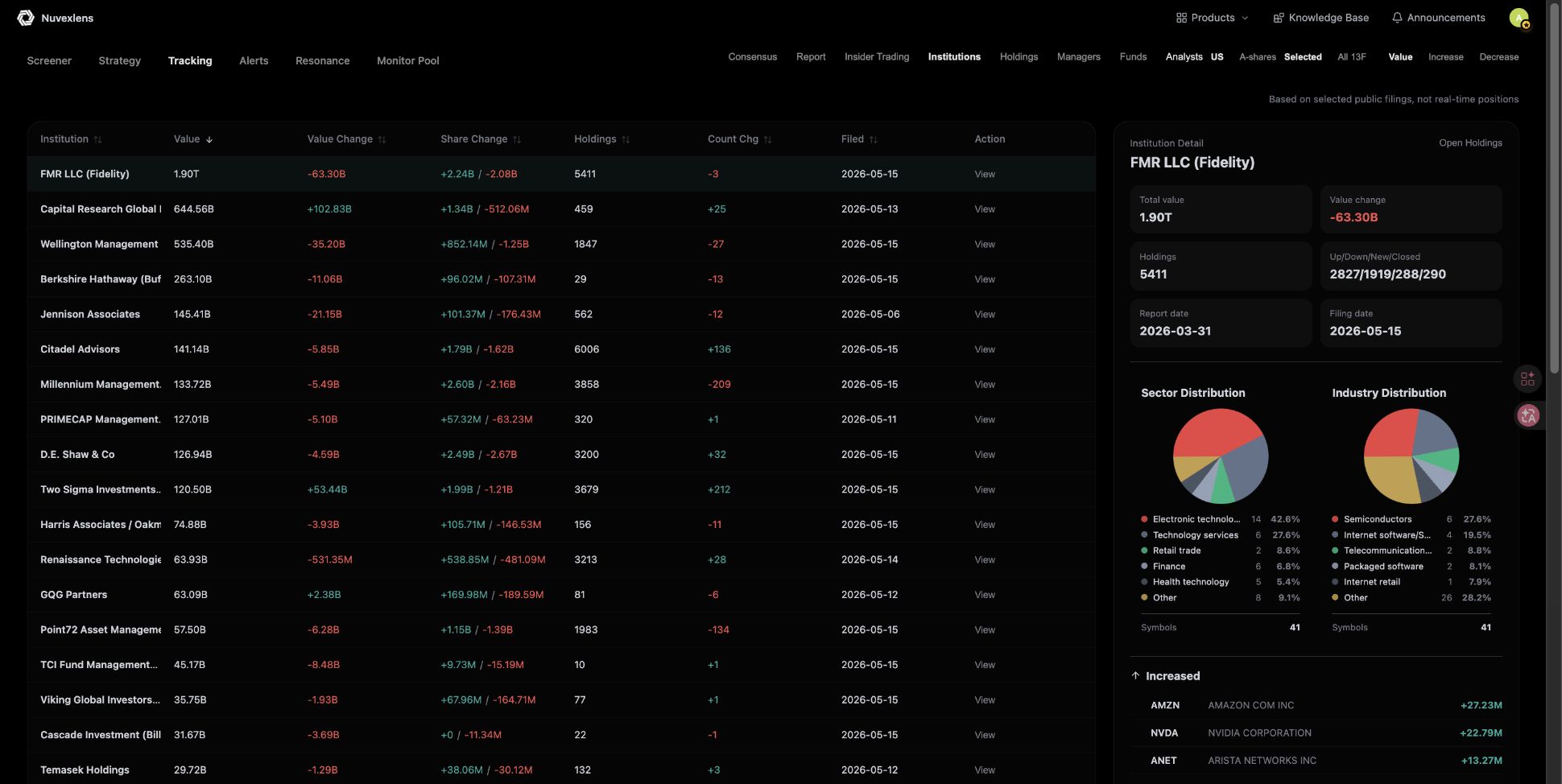
Task: Switch to the Holdings sub-tab
Action: point(1019,57)
